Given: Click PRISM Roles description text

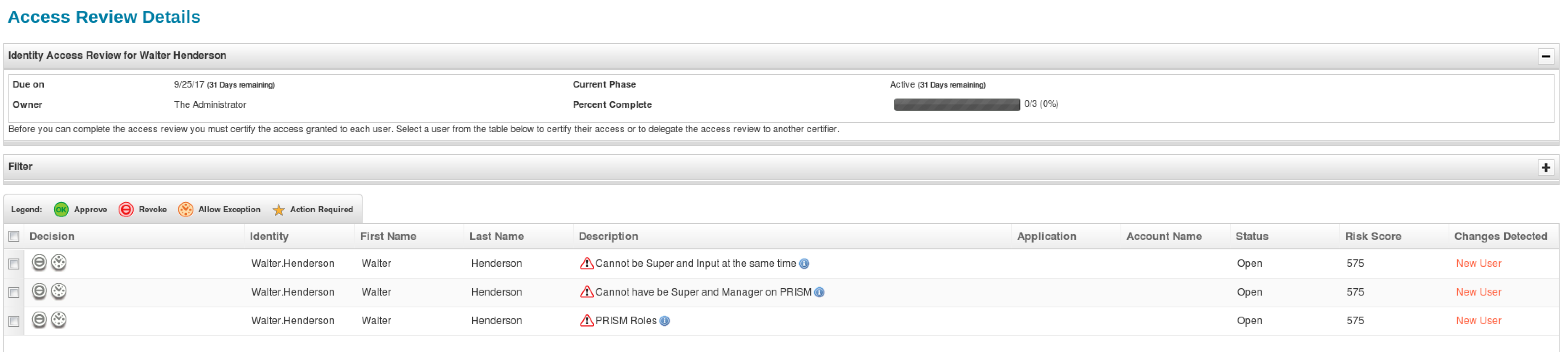Looking at the screenshot, I should pyautogui.click(x=626, y=321).
